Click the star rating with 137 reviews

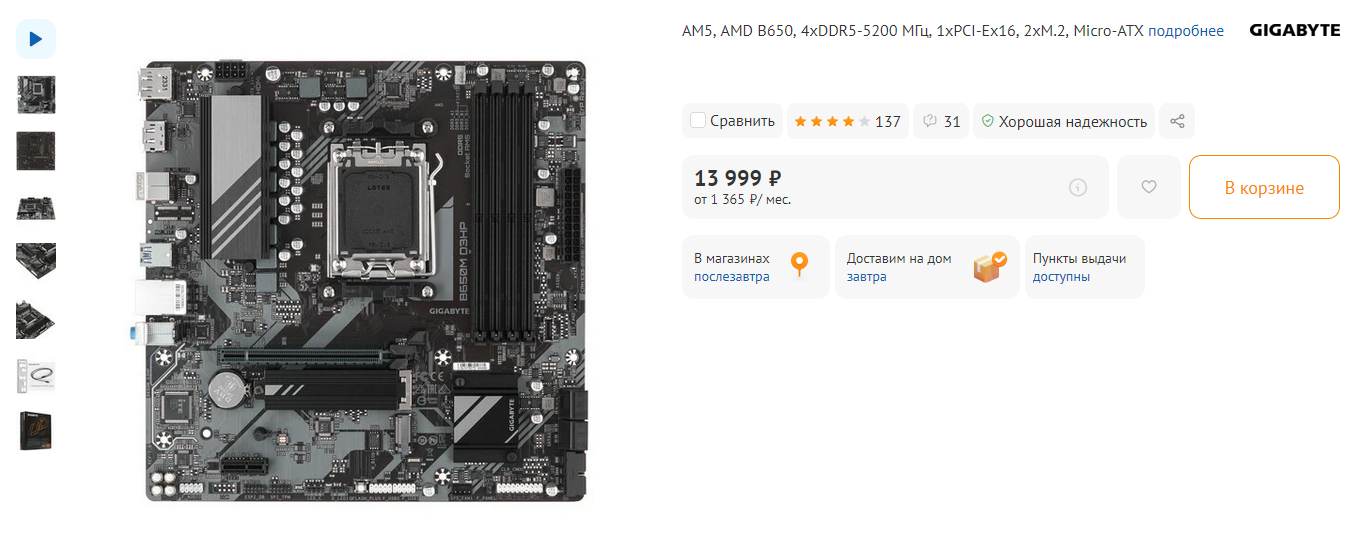coord(848,121)
